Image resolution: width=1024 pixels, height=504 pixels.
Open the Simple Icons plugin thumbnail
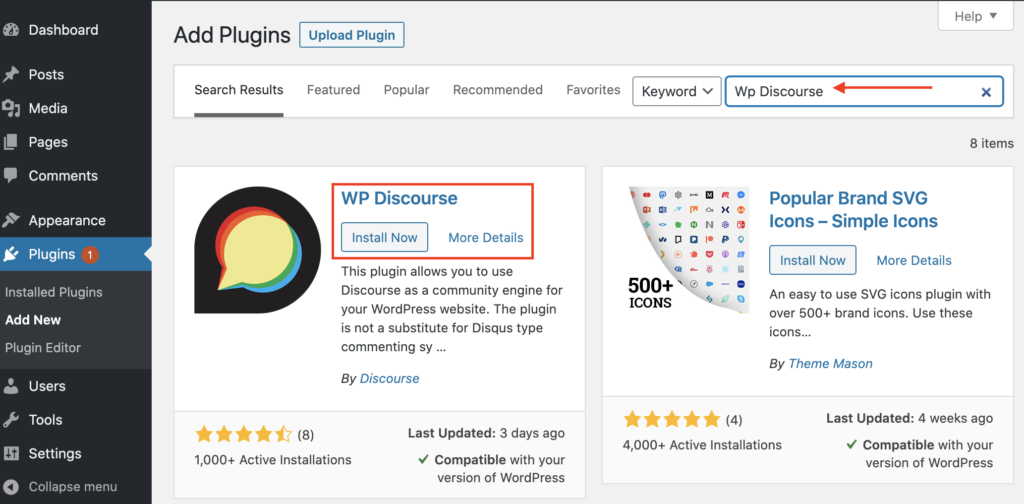click(686, 251)
